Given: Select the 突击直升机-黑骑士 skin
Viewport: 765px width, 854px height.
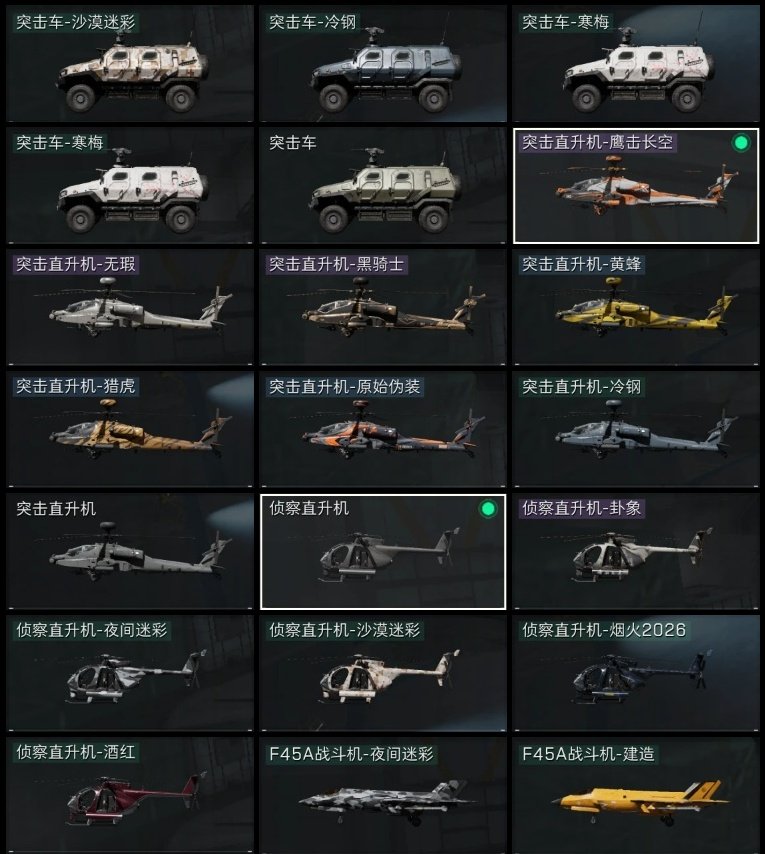Looking at the screenshot, I should point(383,307).
